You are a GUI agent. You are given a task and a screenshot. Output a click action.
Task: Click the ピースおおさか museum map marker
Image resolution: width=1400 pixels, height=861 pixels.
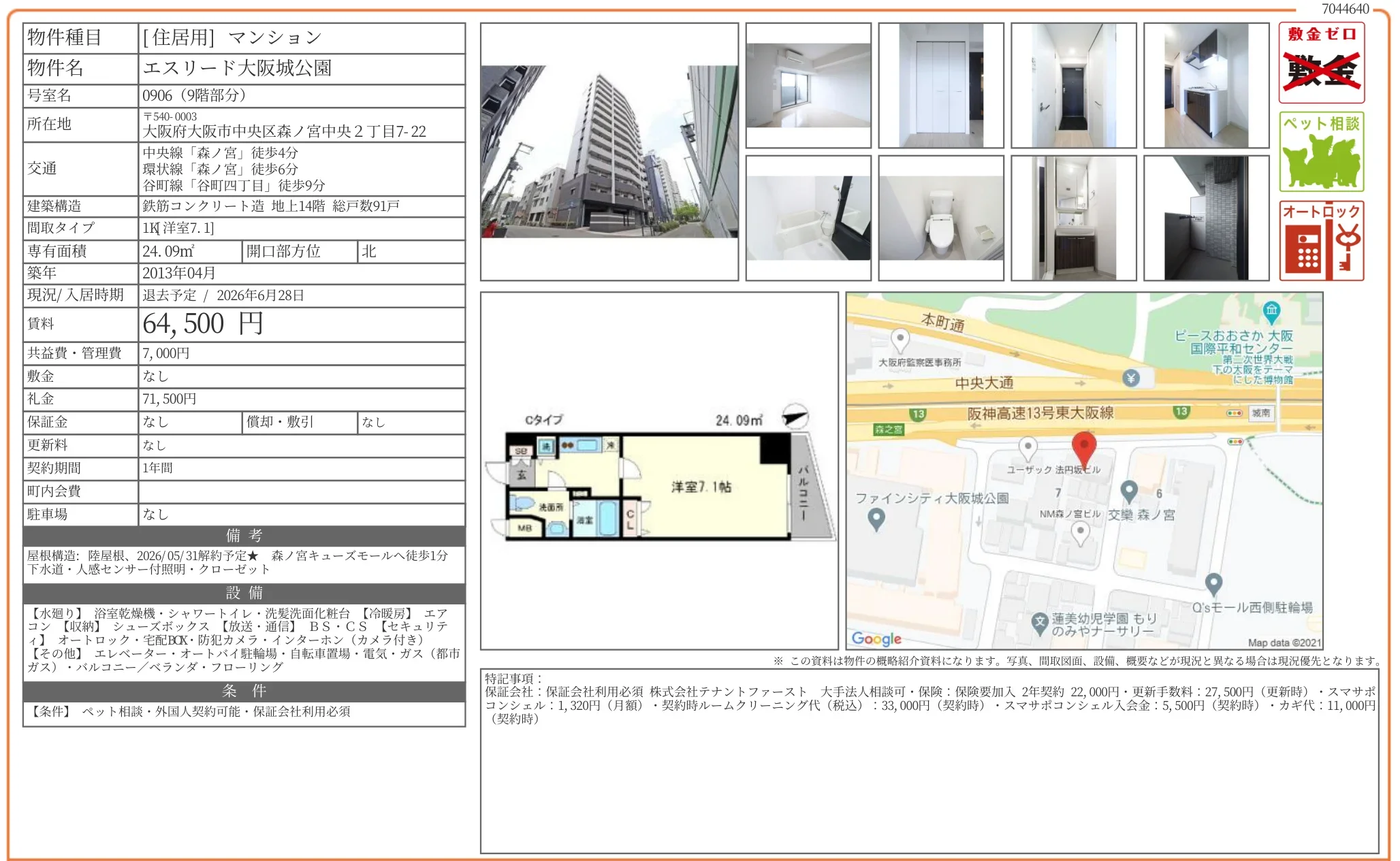[1271, 312]
